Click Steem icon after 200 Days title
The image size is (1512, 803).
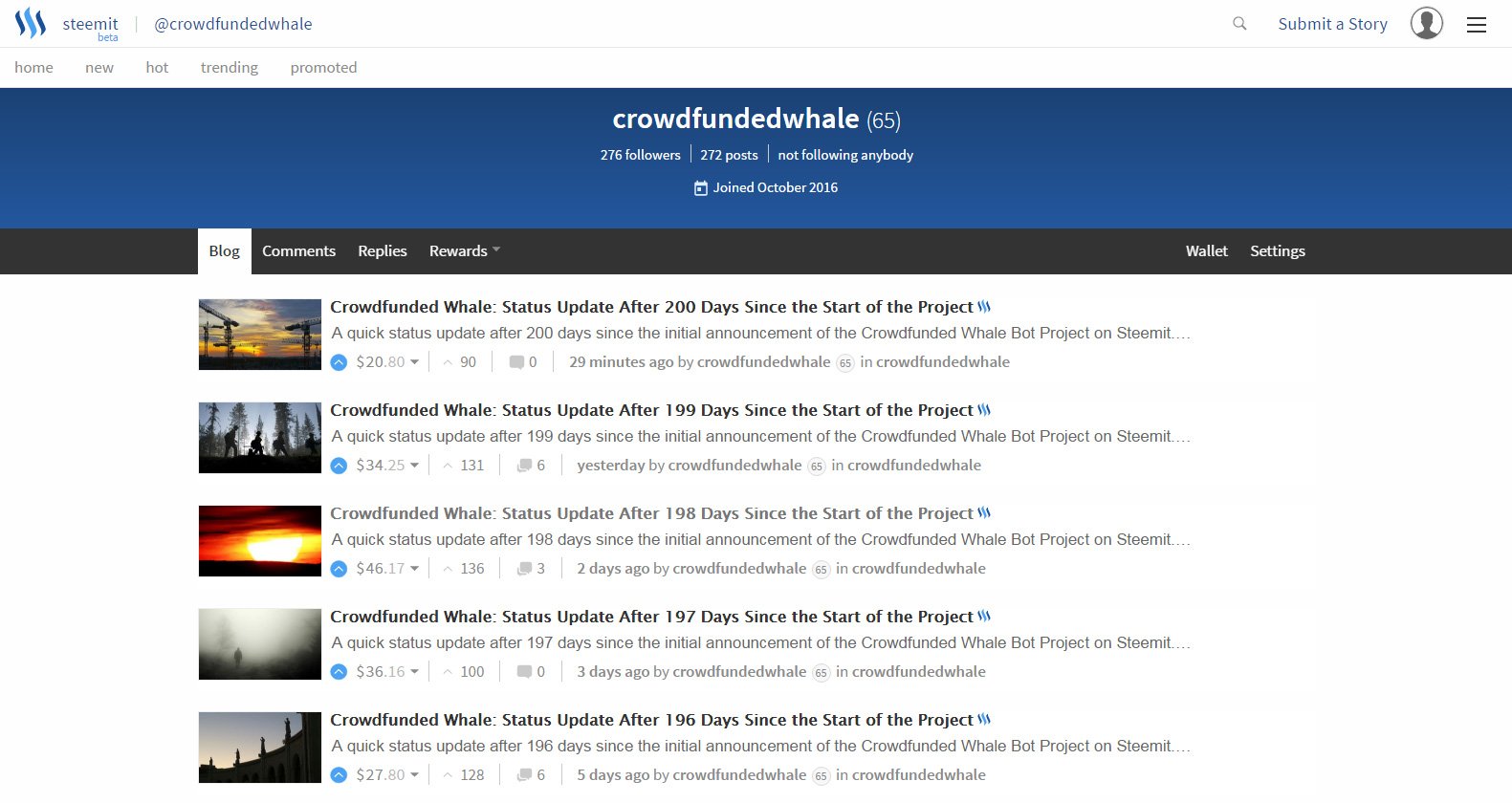[984, 307]
